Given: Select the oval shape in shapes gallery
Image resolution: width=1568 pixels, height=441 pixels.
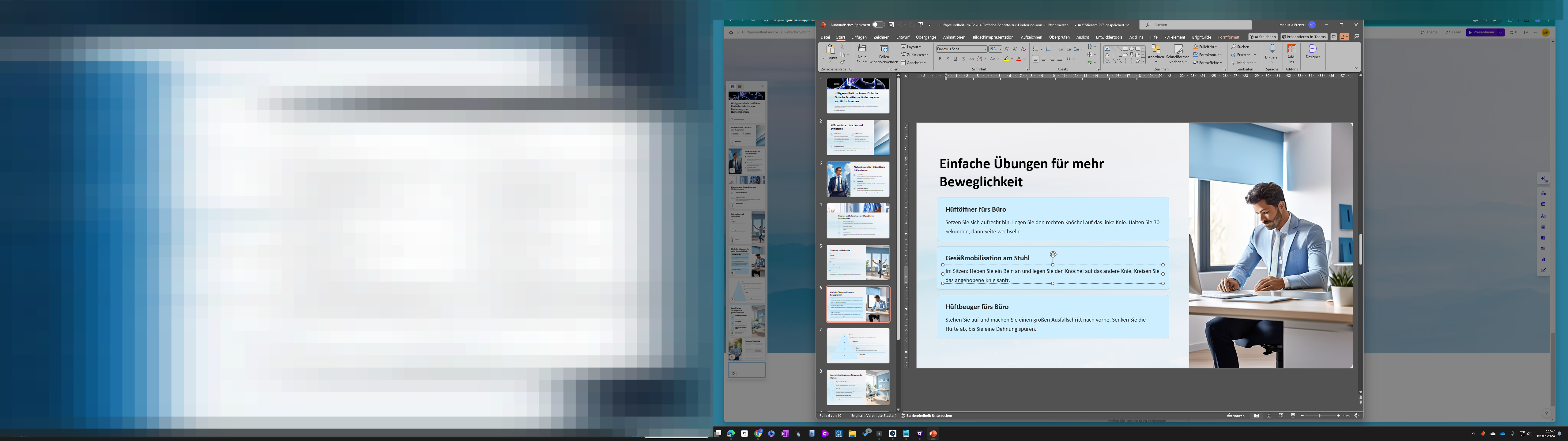Looking at the screenshot, I should [x=1132, y=49].
